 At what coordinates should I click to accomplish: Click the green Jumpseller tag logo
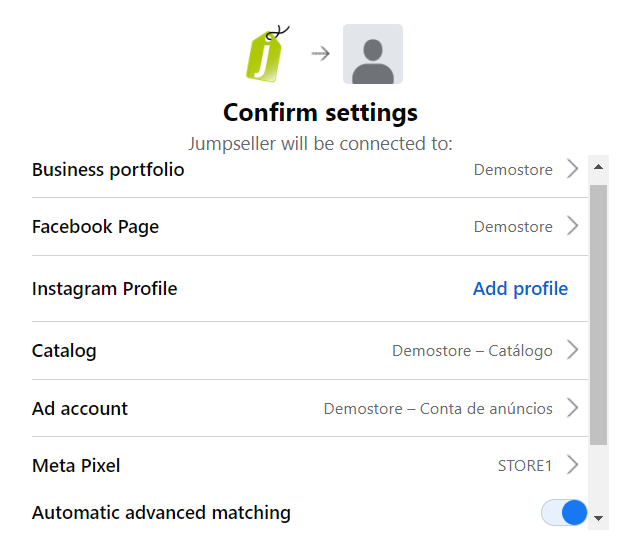267,54
